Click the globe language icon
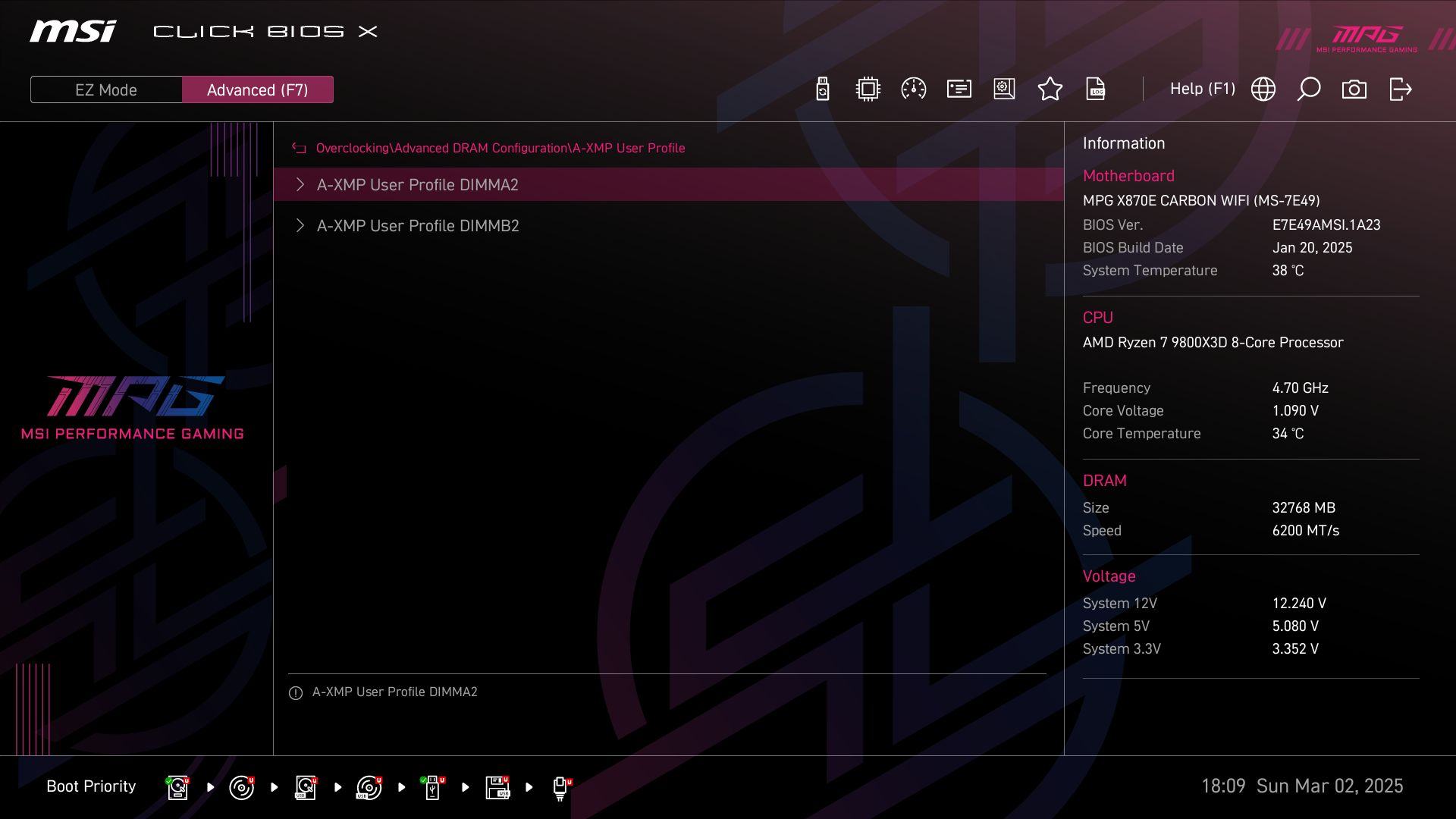Viewport: 1456px width, 819px height. [x=1263, y=89]
